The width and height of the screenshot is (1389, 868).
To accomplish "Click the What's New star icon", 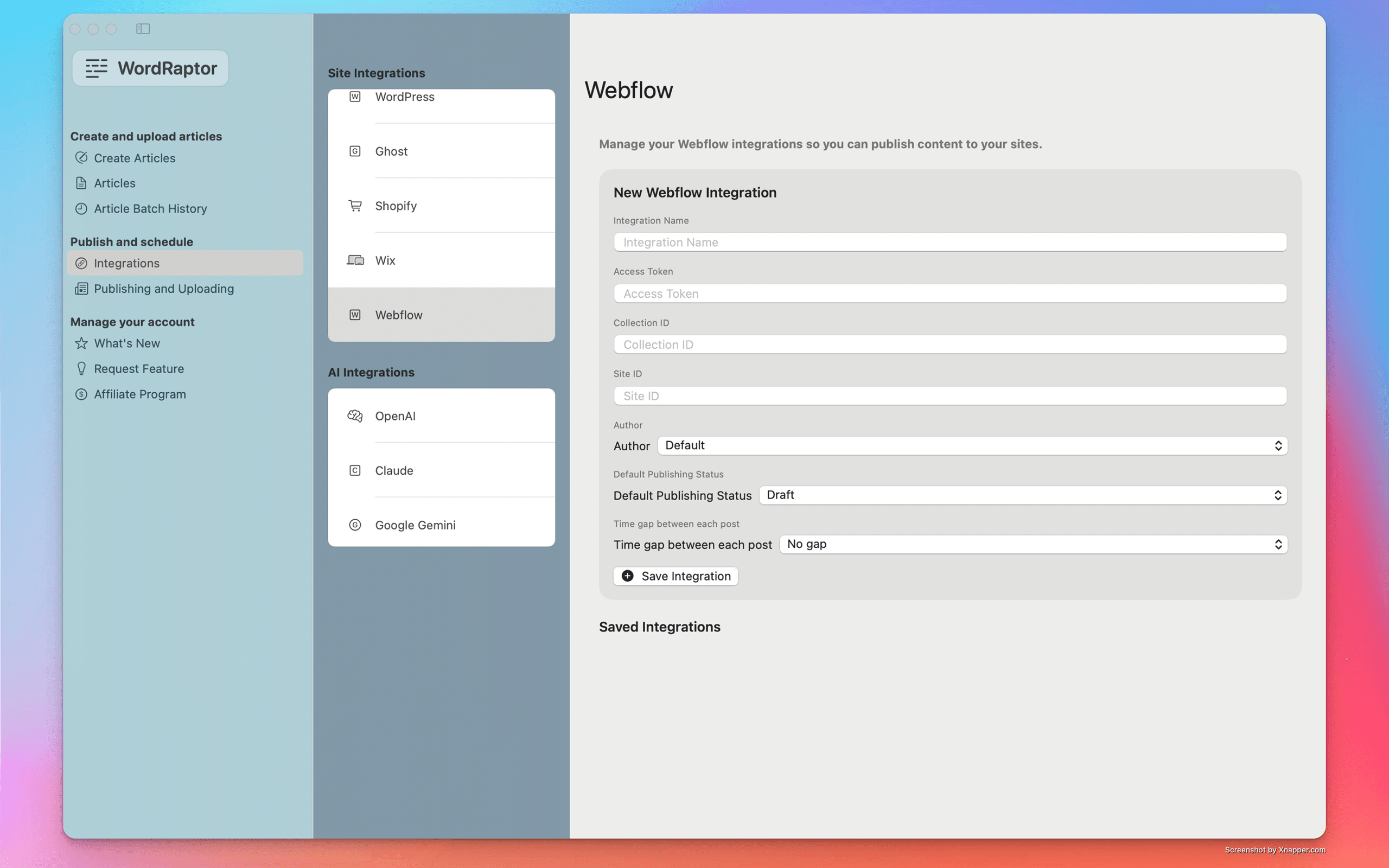I will pyautogui.click(x=81, y=343).
